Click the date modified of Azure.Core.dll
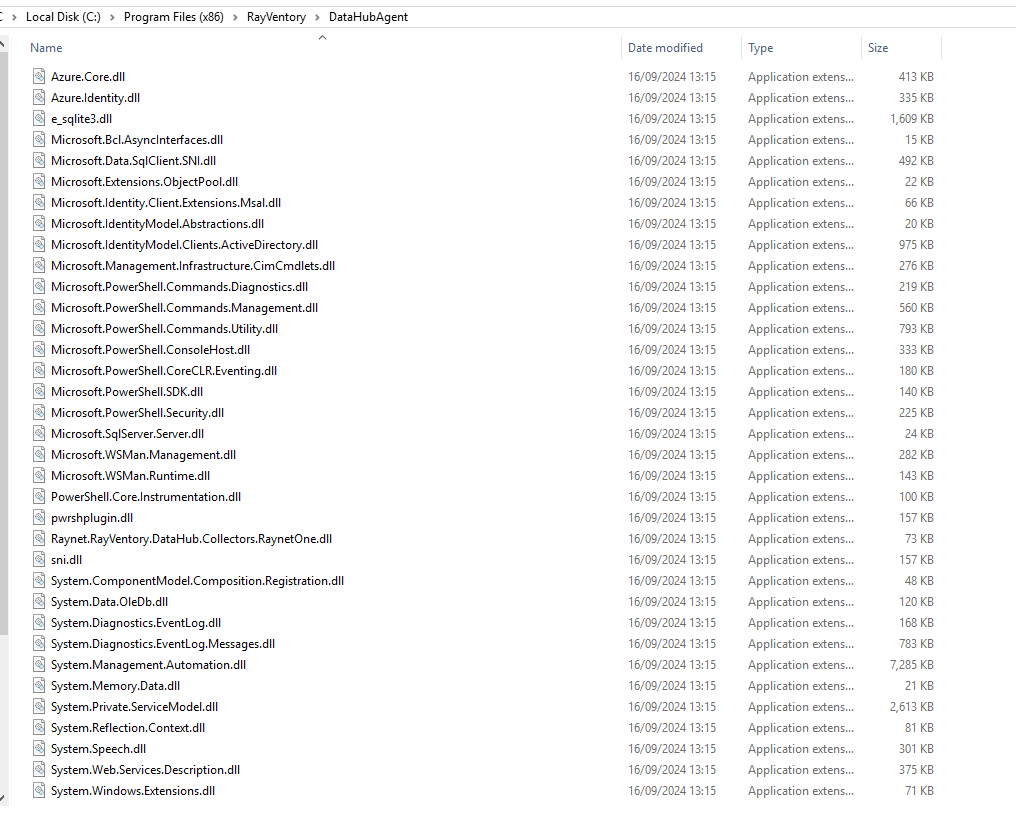Screen dimensions: 1016x826 672,76
